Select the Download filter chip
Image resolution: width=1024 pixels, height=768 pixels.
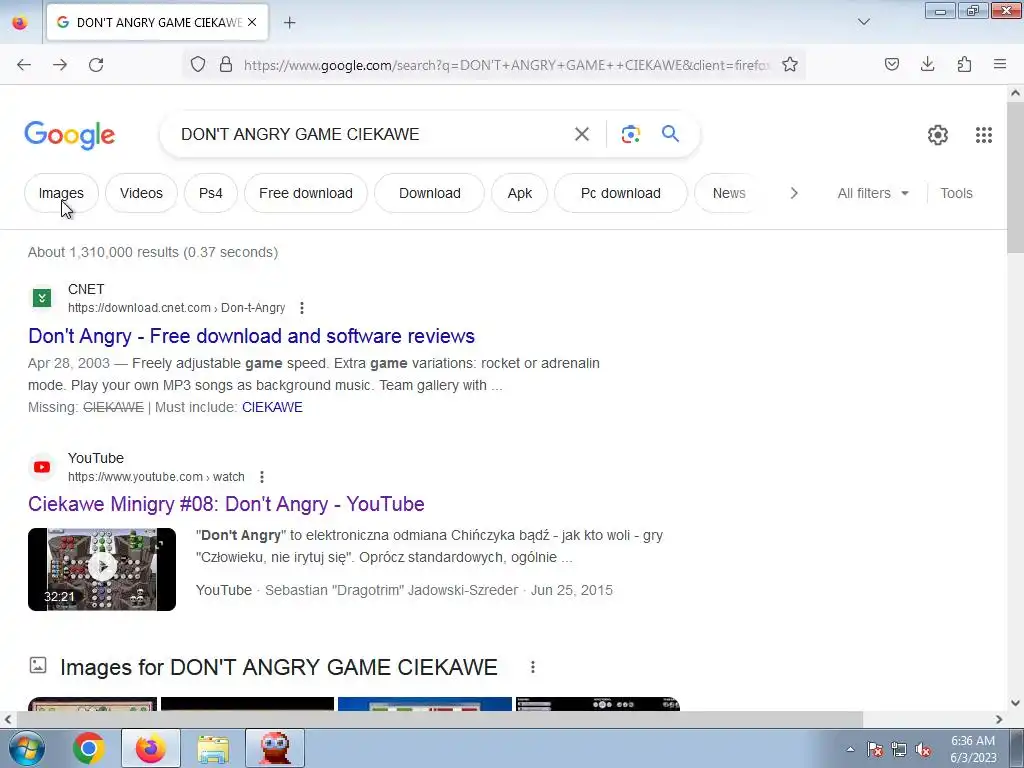[x=430, y=193]
